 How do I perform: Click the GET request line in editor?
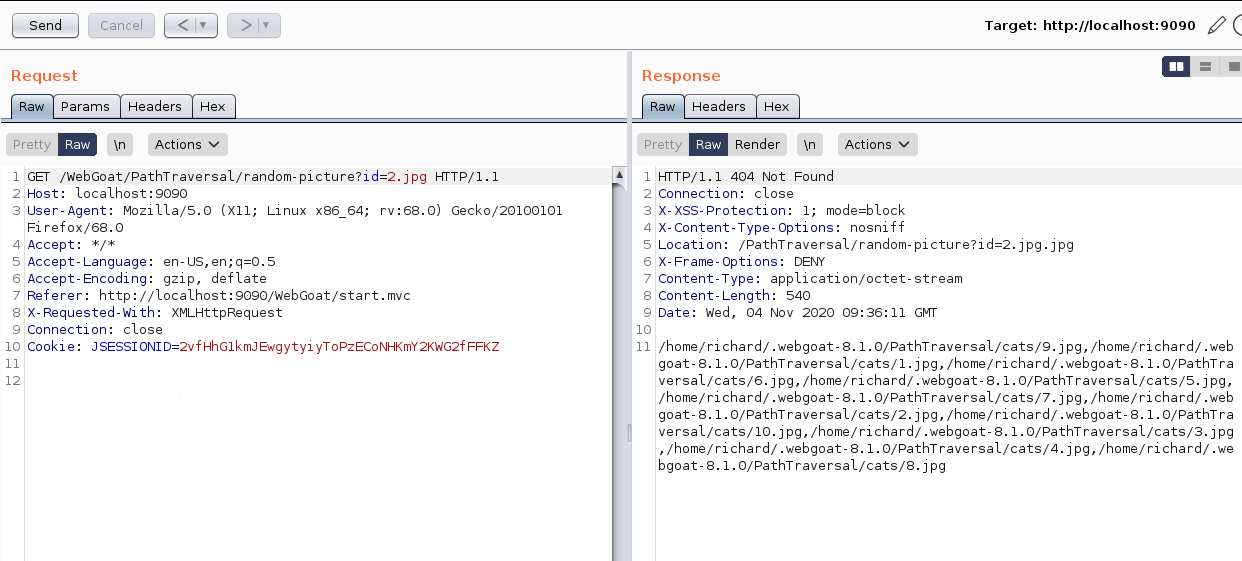pos(262,177)
